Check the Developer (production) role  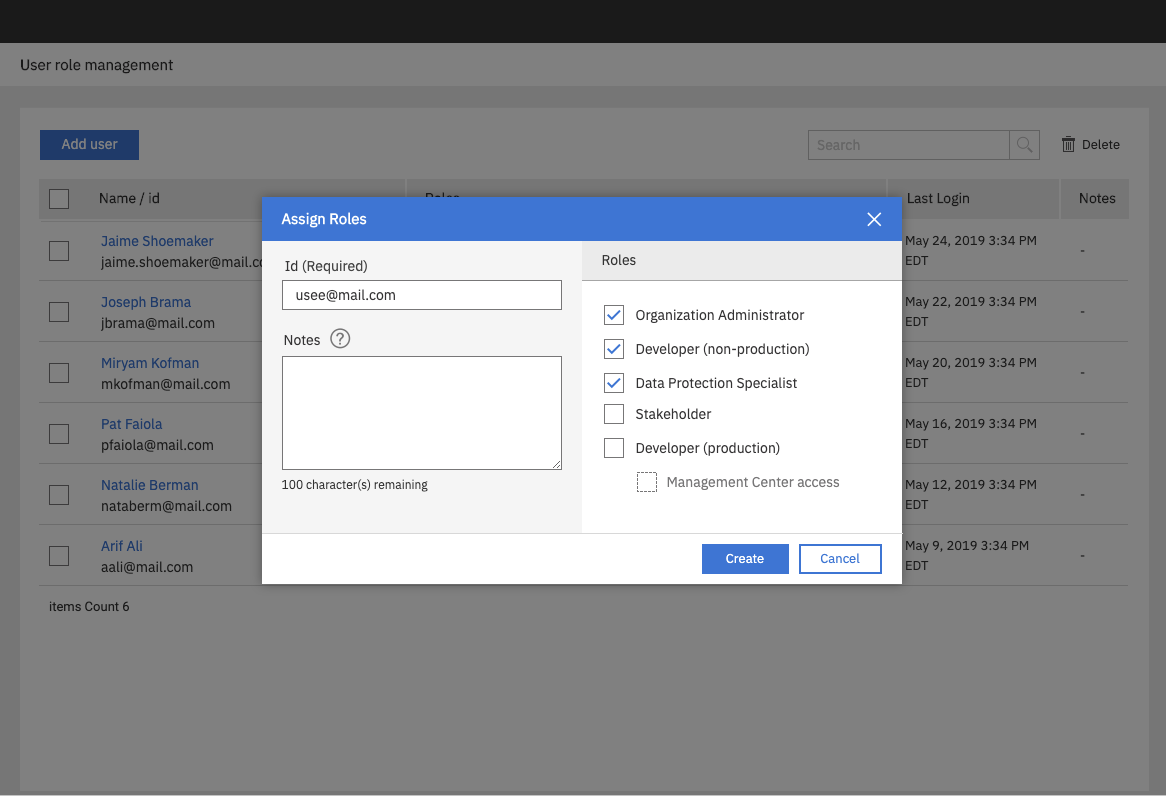tap(614, 448)
